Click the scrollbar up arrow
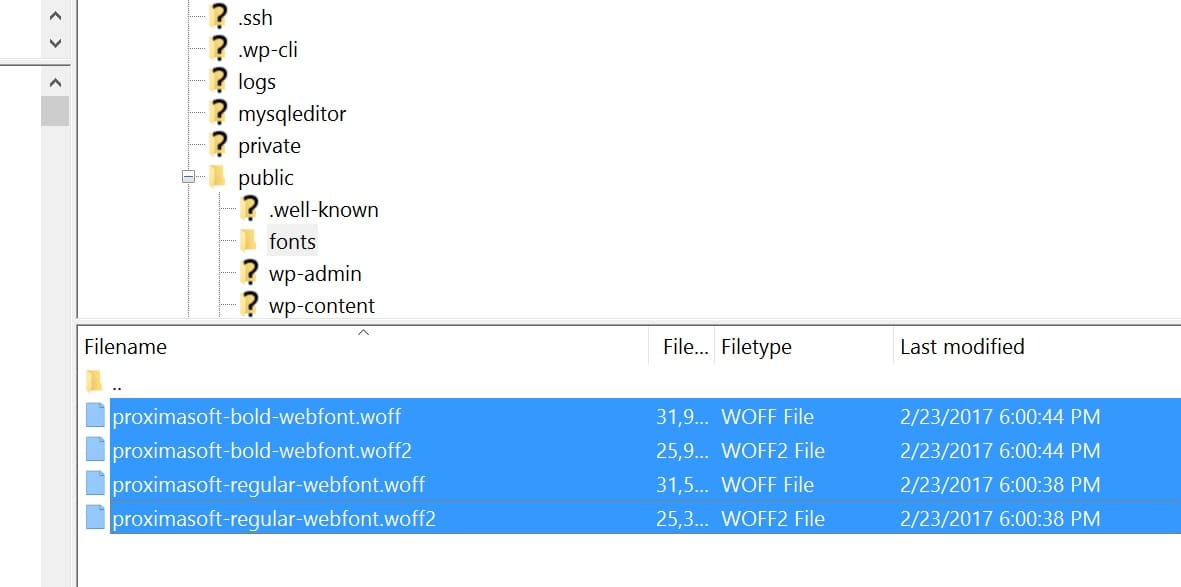The height and width of the screenshot is (587, 1181). coord(55,14)
